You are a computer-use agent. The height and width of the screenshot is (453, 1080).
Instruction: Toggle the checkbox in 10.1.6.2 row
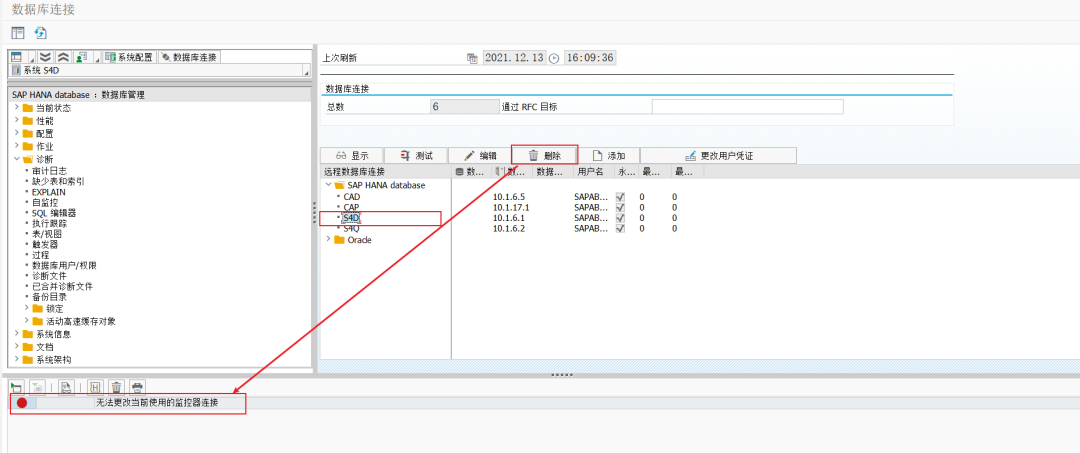point(621,229)
